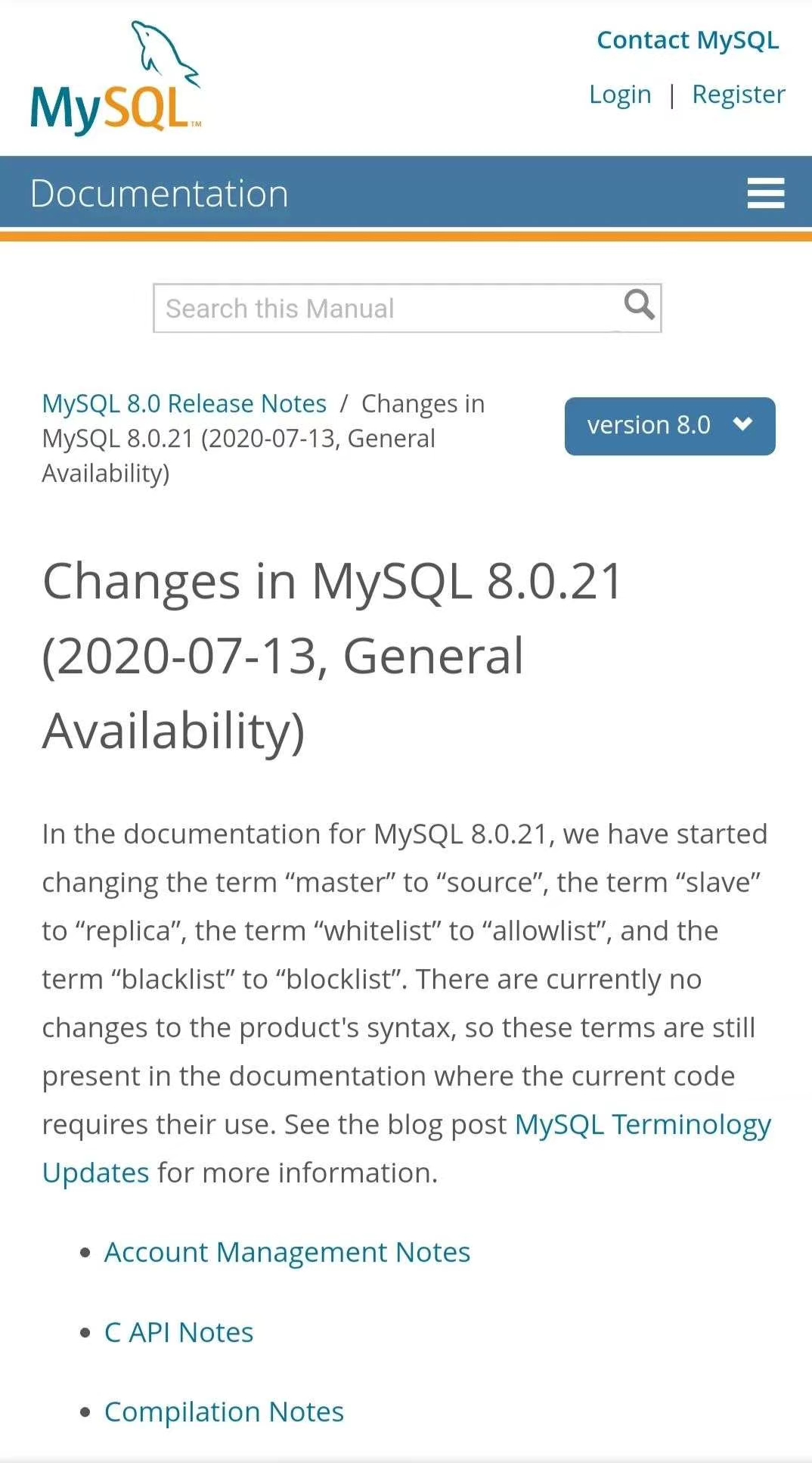This screenshot has height=1463, width=812.
Task: Open MySQL 8.0 Release Notes breadcrumb
Action: coord(183,403)
